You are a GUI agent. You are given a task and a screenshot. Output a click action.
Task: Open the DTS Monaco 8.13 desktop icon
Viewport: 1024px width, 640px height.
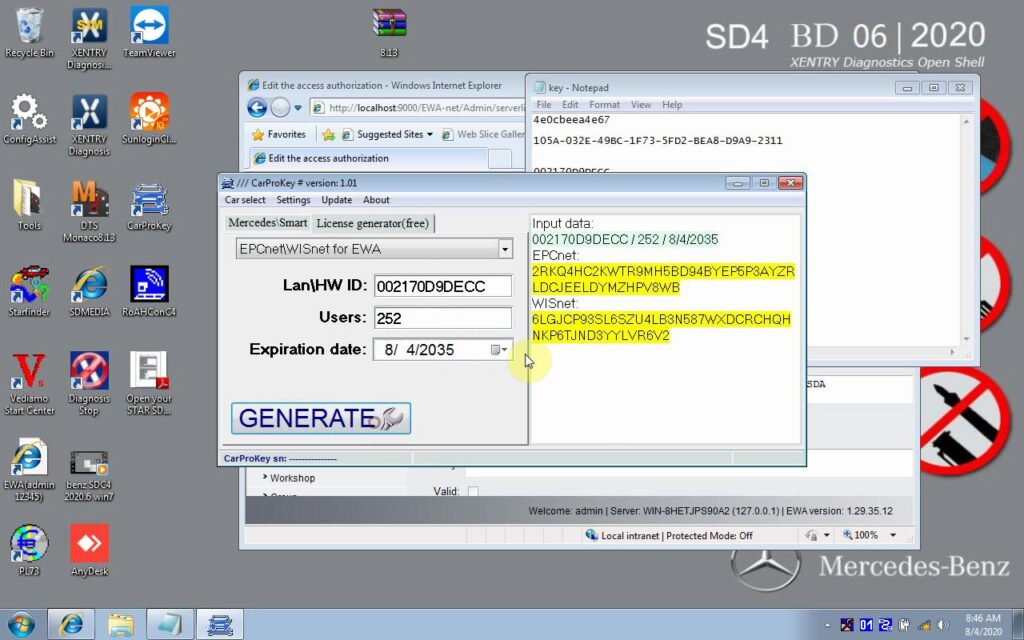click(89, 200)
